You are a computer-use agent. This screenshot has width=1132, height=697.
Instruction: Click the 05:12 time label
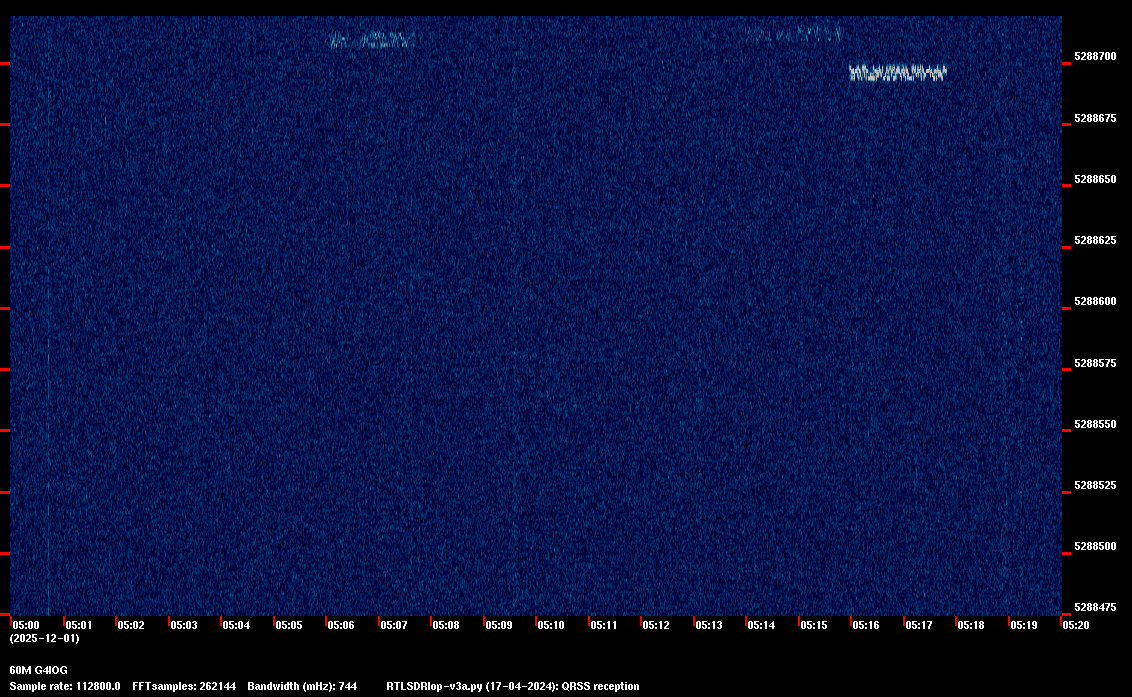coord(656,625)
